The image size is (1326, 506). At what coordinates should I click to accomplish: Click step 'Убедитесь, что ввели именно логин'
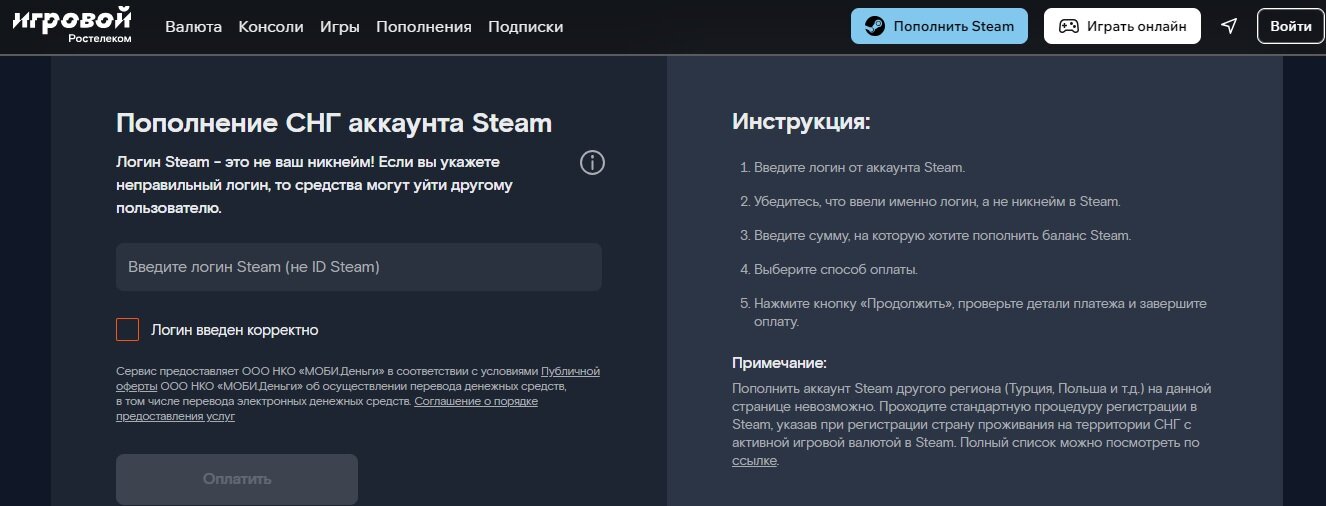pyautogui.click(x=939, y=202)
